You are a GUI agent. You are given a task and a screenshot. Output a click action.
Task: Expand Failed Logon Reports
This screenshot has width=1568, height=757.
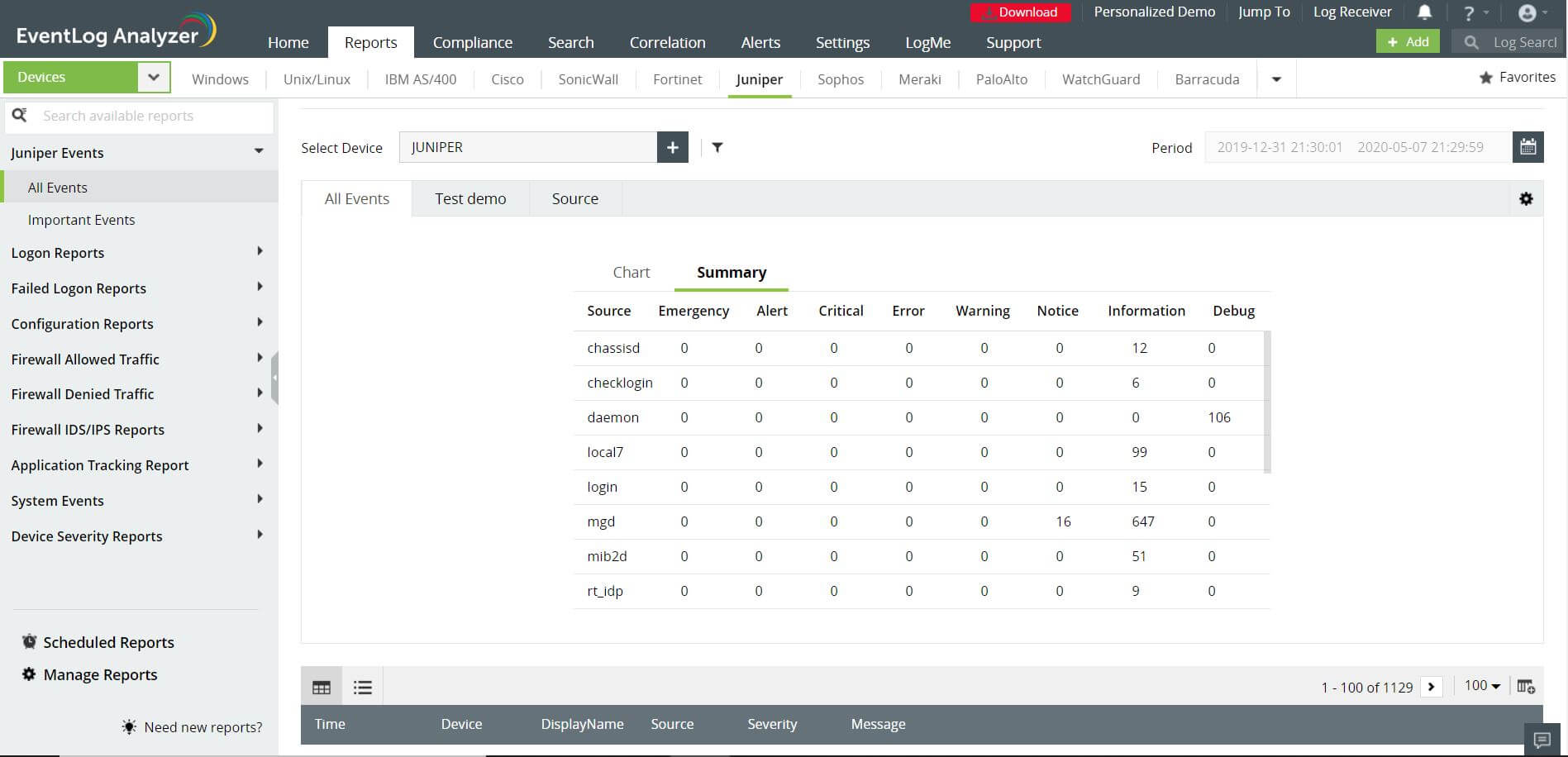(x=260, y=287)
